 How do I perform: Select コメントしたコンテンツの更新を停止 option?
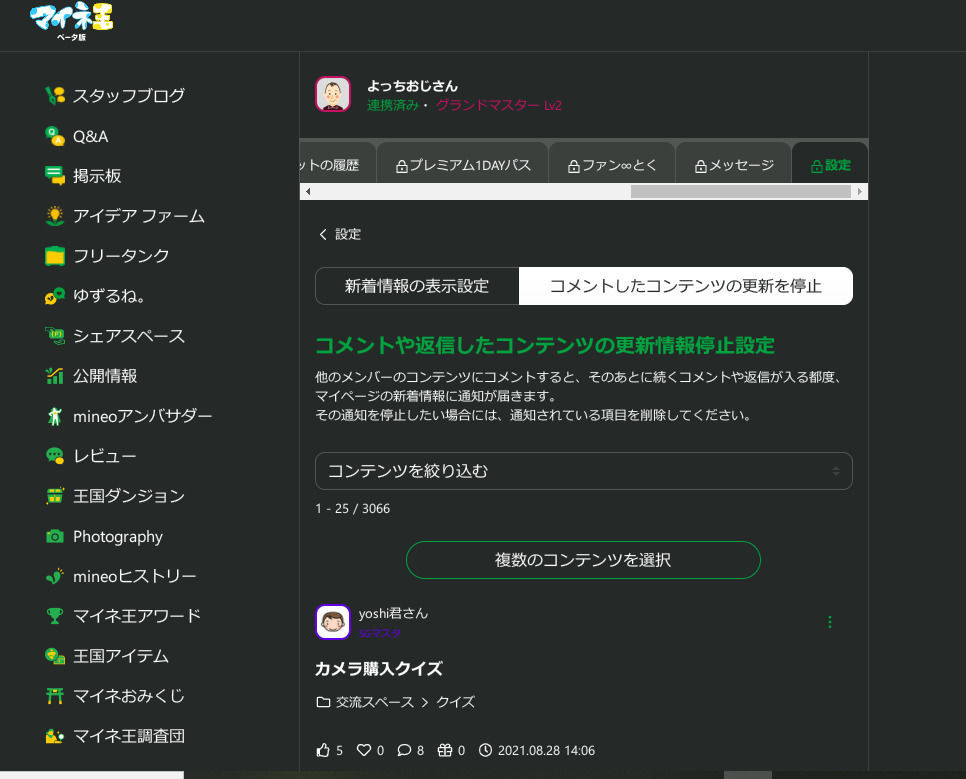coord(685,286)
